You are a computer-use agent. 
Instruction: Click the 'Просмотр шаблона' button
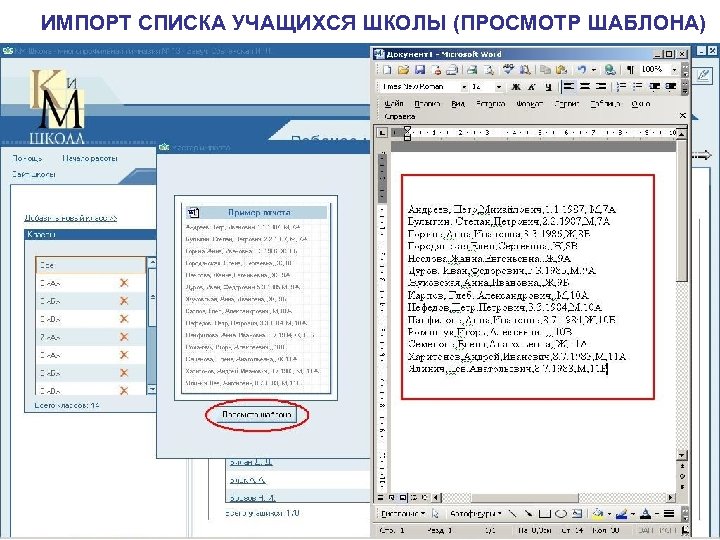click(257, 415)
